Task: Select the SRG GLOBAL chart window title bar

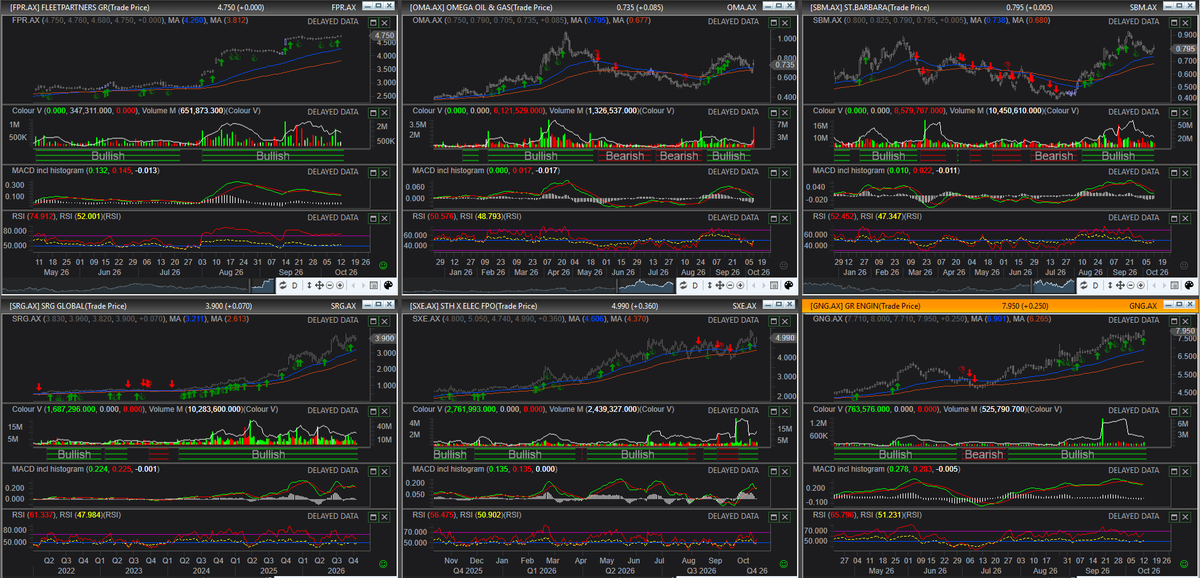Action: pos(200,305)
